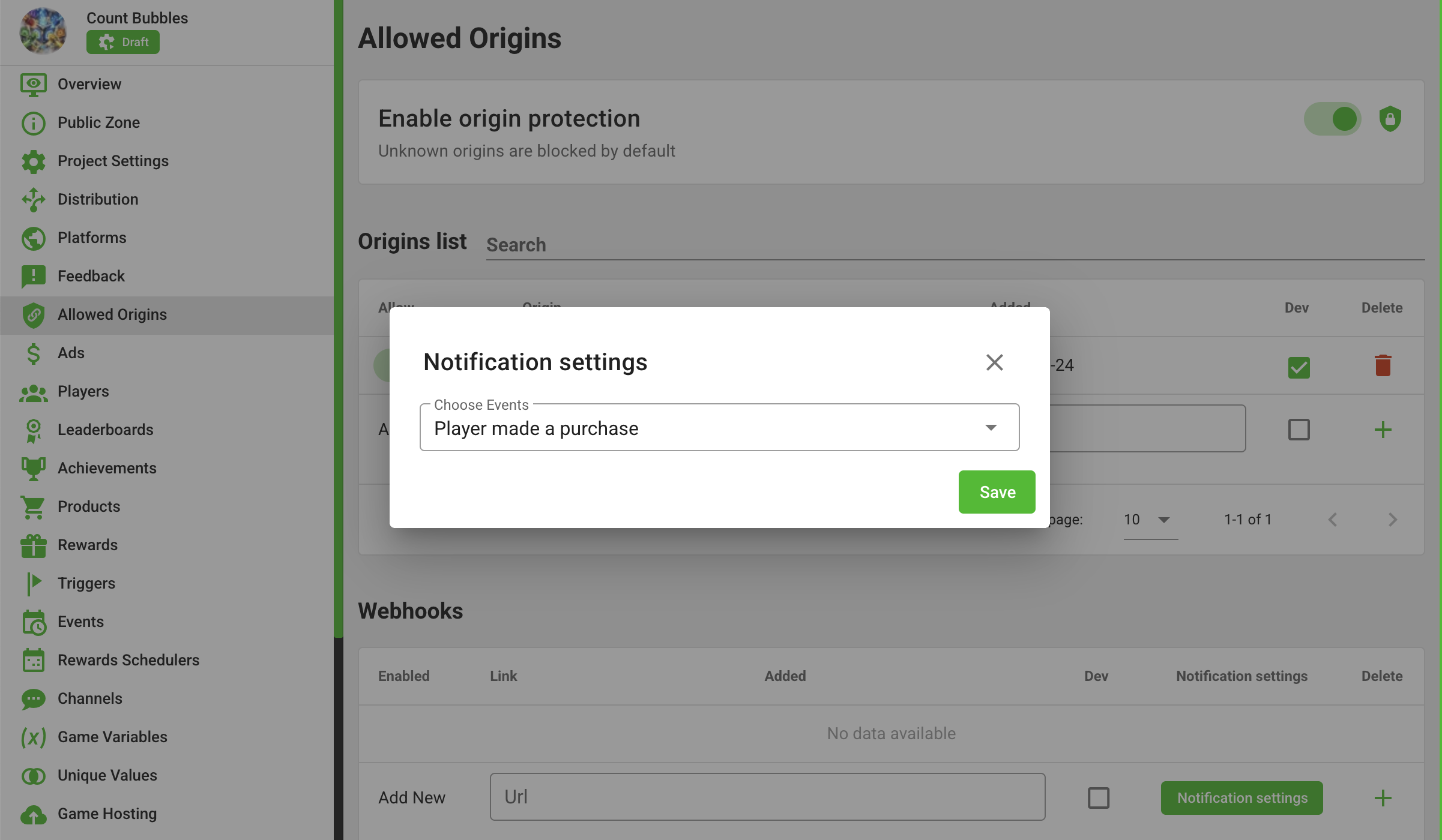Click the Achievements trophy icon

[34, 469]
